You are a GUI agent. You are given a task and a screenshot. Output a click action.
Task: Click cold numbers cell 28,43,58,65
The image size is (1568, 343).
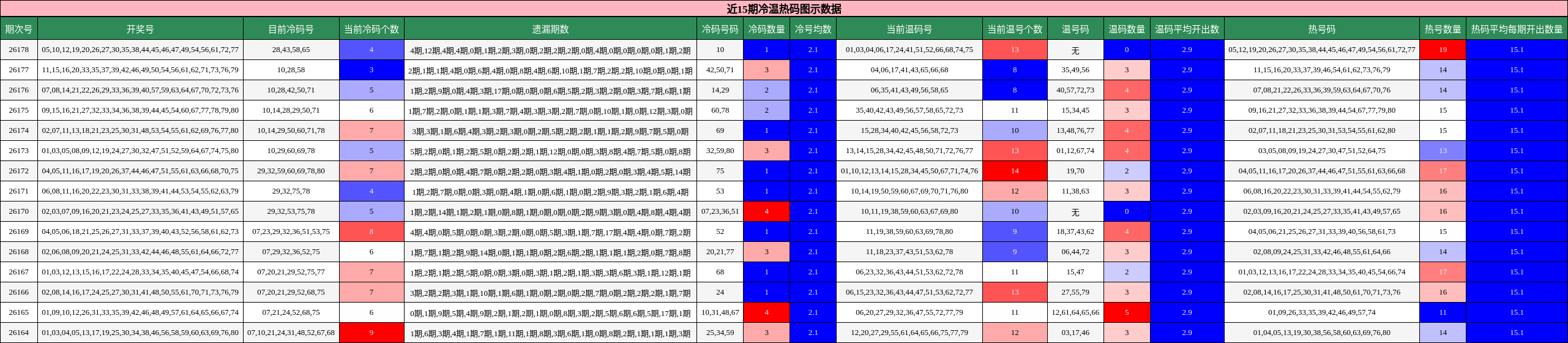point(291,50)
